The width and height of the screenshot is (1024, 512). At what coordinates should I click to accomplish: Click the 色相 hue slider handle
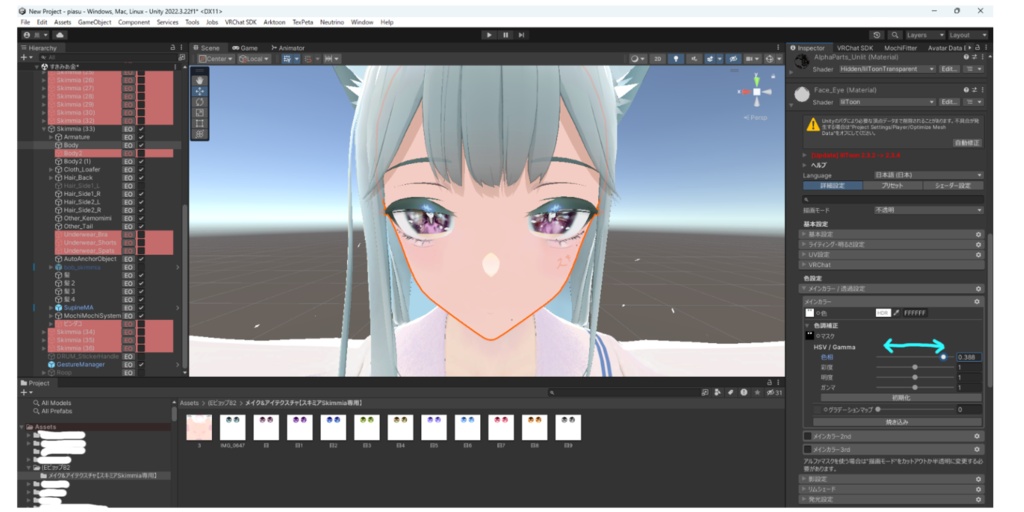pos(943,357)
